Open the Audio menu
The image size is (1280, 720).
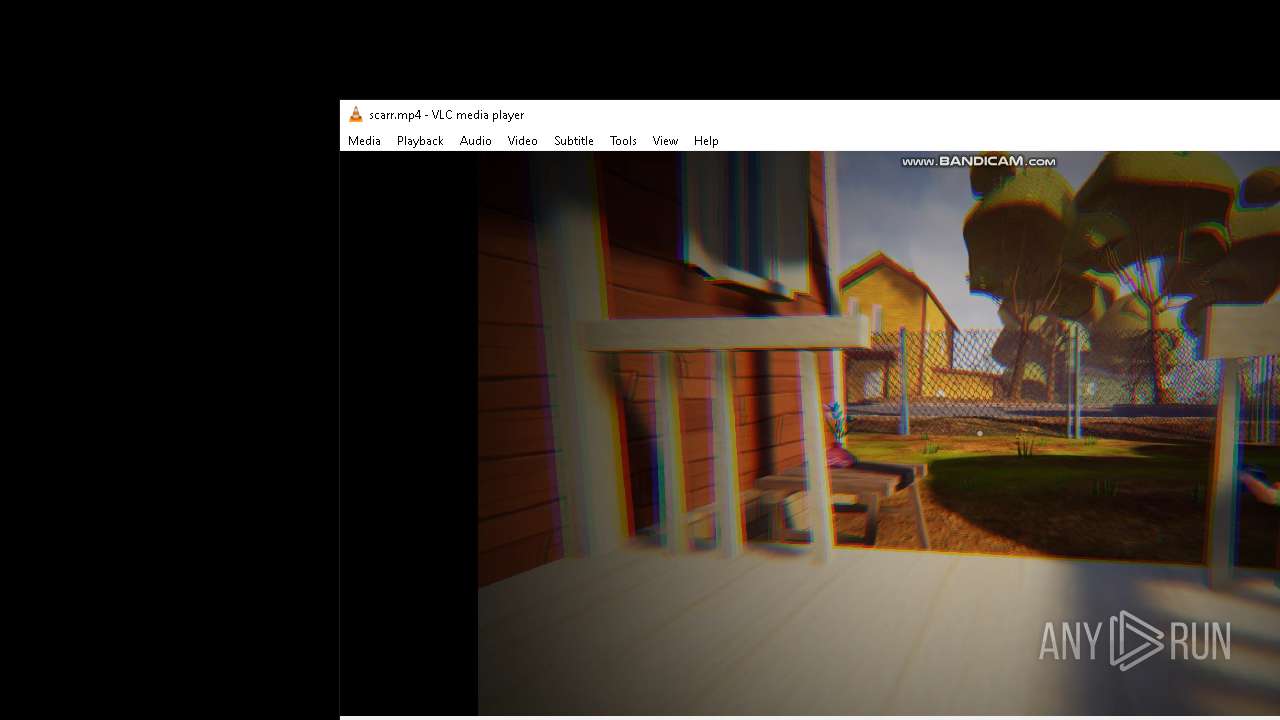click(476, 141)
